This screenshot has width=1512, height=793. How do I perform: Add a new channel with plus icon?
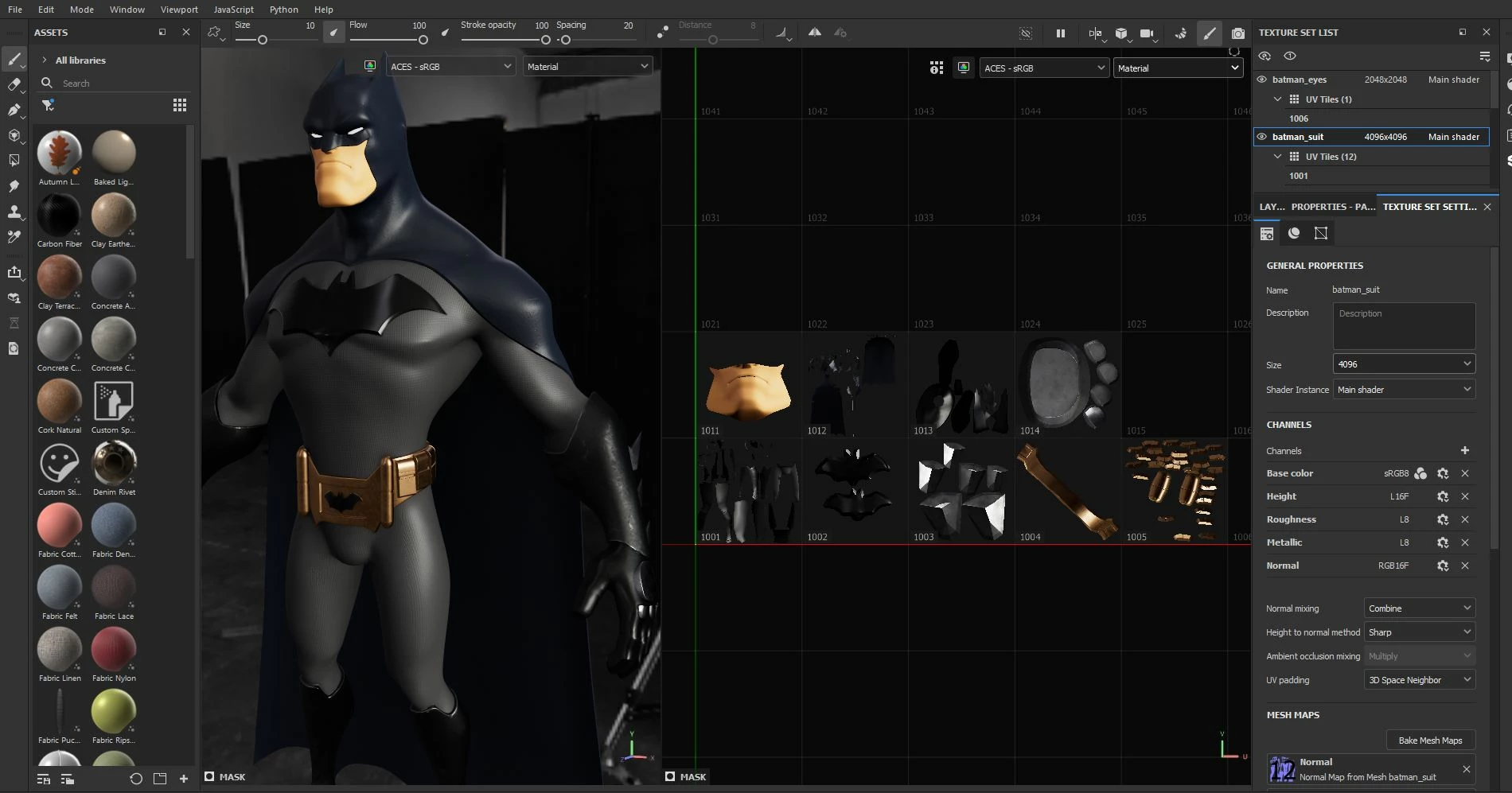pos(1464,450)
